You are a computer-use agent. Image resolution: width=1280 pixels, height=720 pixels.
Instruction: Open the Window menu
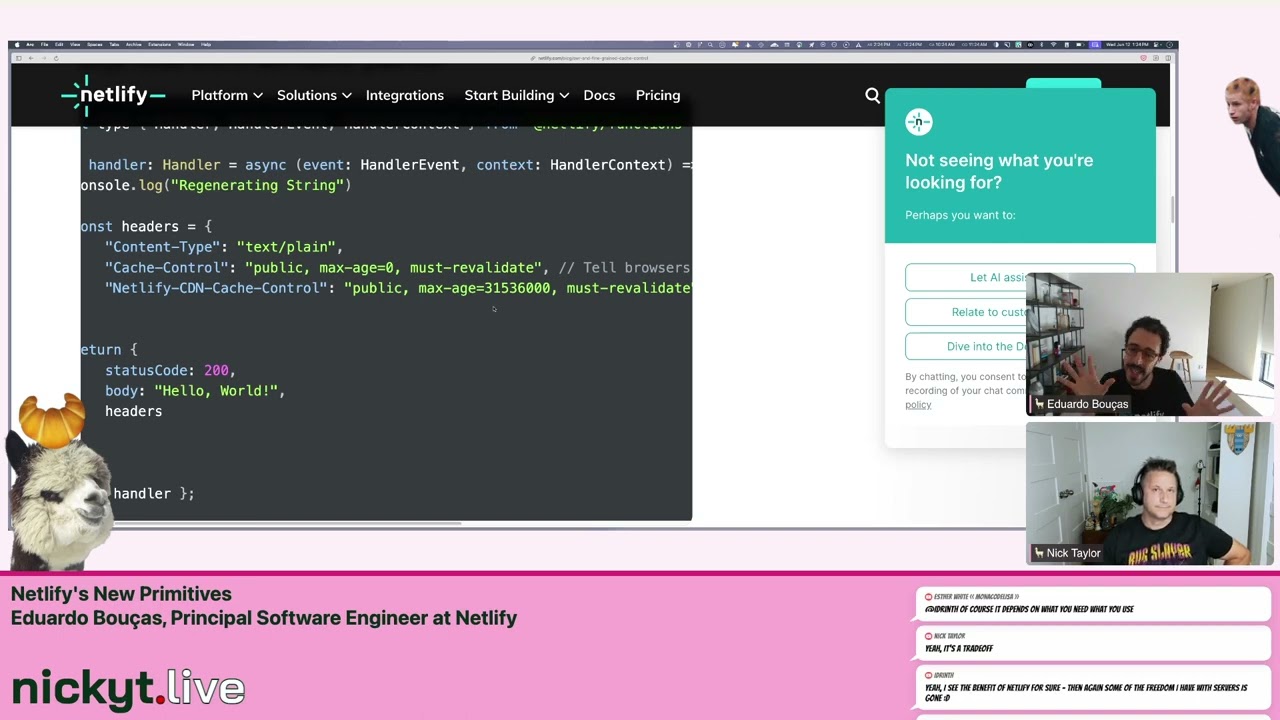click(186, 44)
